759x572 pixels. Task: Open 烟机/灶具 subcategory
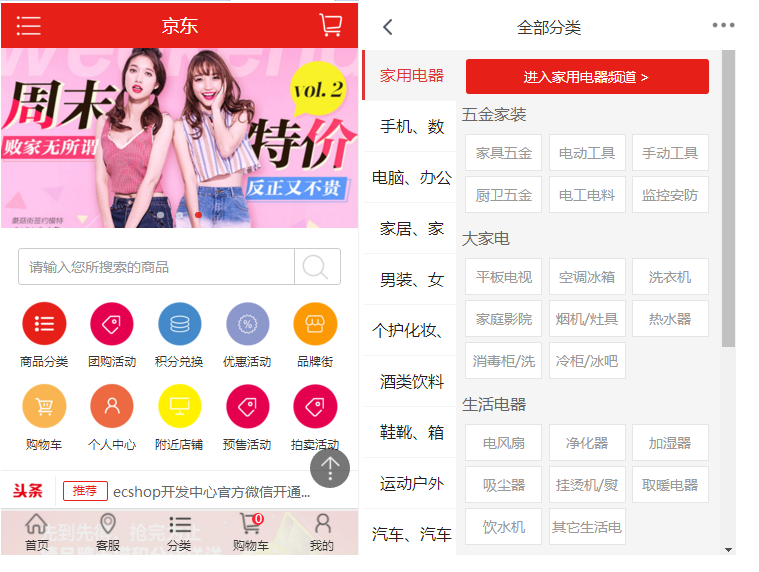[587, 319]
